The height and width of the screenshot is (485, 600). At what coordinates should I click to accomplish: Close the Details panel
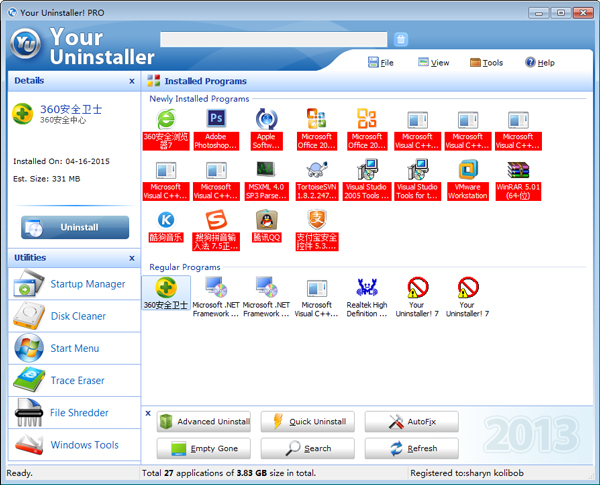pyautogui.click(x=132, y=81)
